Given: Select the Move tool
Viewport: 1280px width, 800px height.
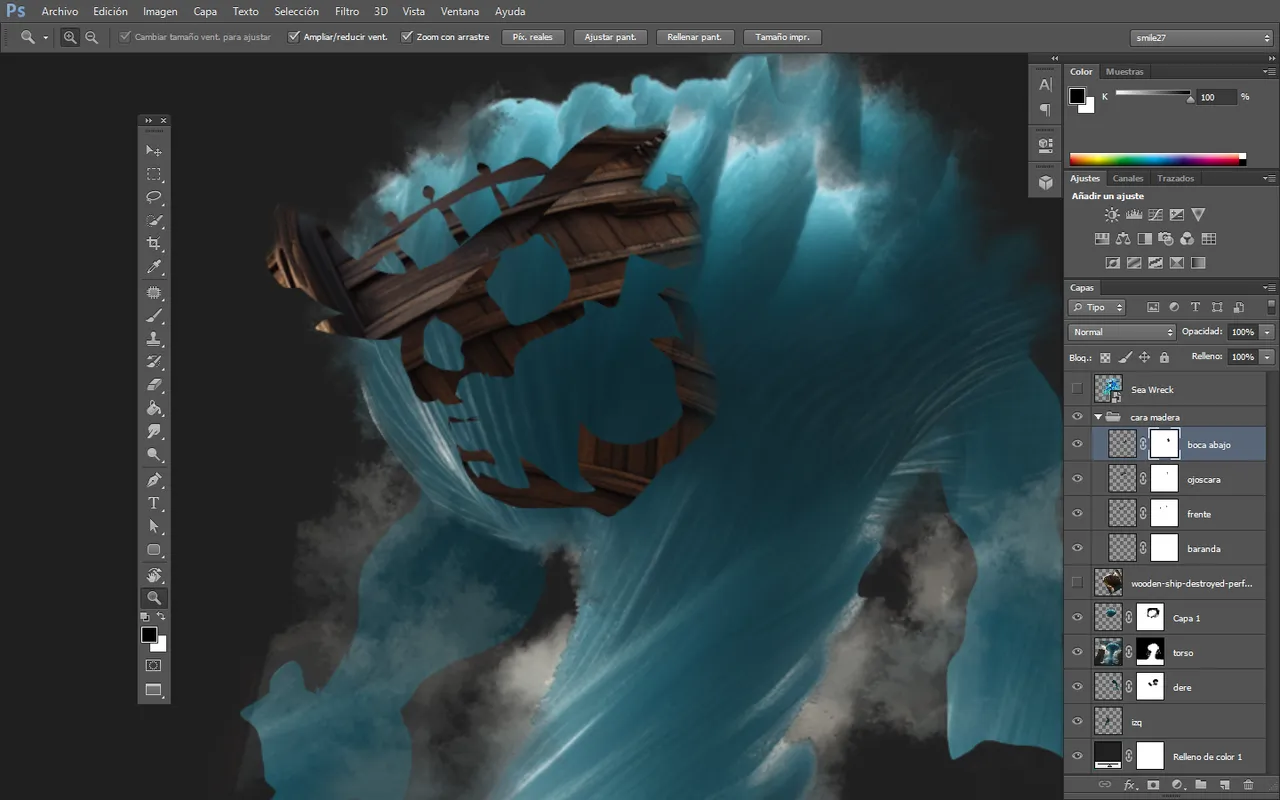Looking at the screenshot, I should (153, 151).
